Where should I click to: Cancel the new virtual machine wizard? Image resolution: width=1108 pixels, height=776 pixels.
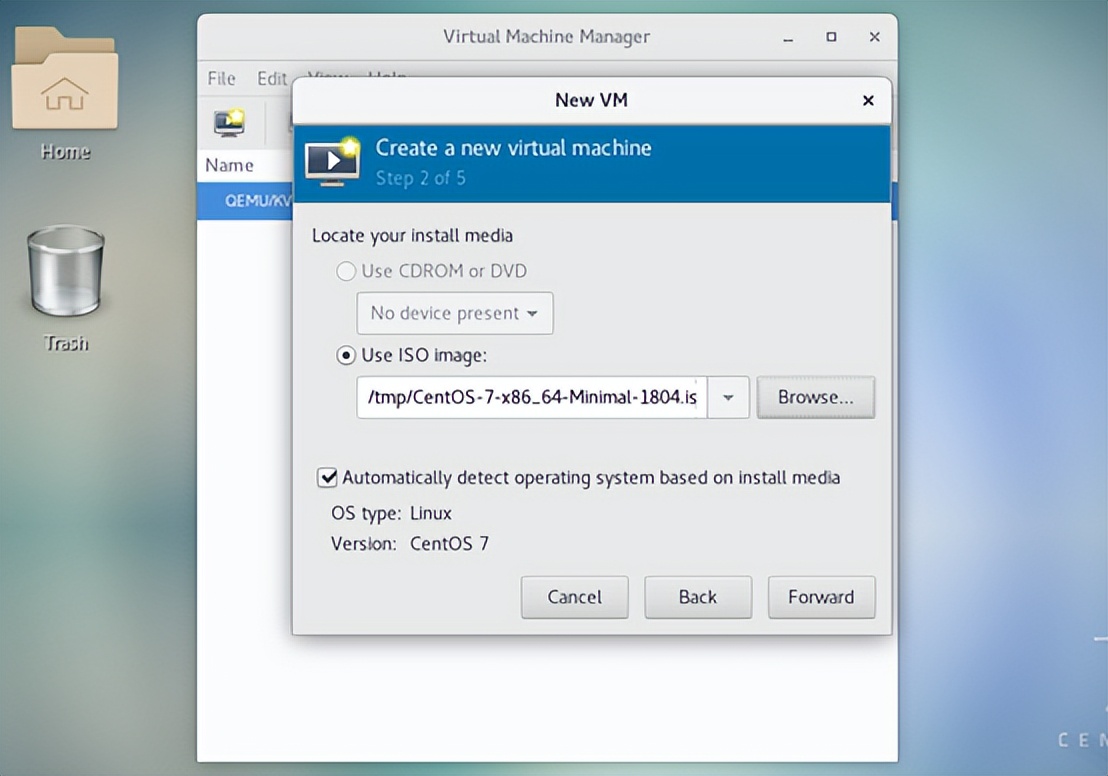(x=574, y=597)
